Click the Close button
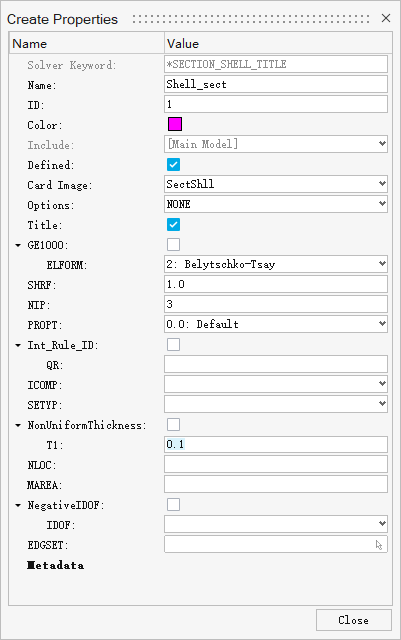The width and height of the screenshot is (401, 640). click(354, 620)
